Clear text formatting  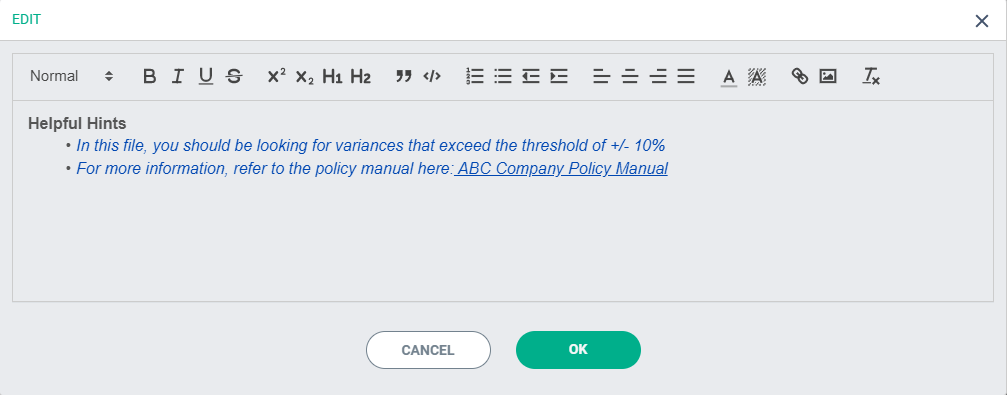[x=871, y=76]
